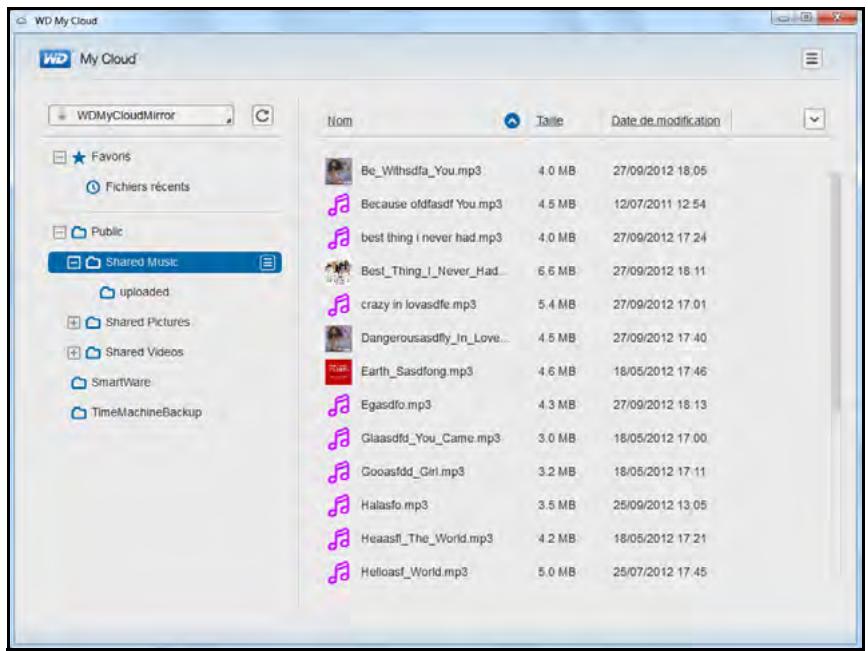Open the SmartWare folder
Screen dimensions: 868x651
coord(121,382)
